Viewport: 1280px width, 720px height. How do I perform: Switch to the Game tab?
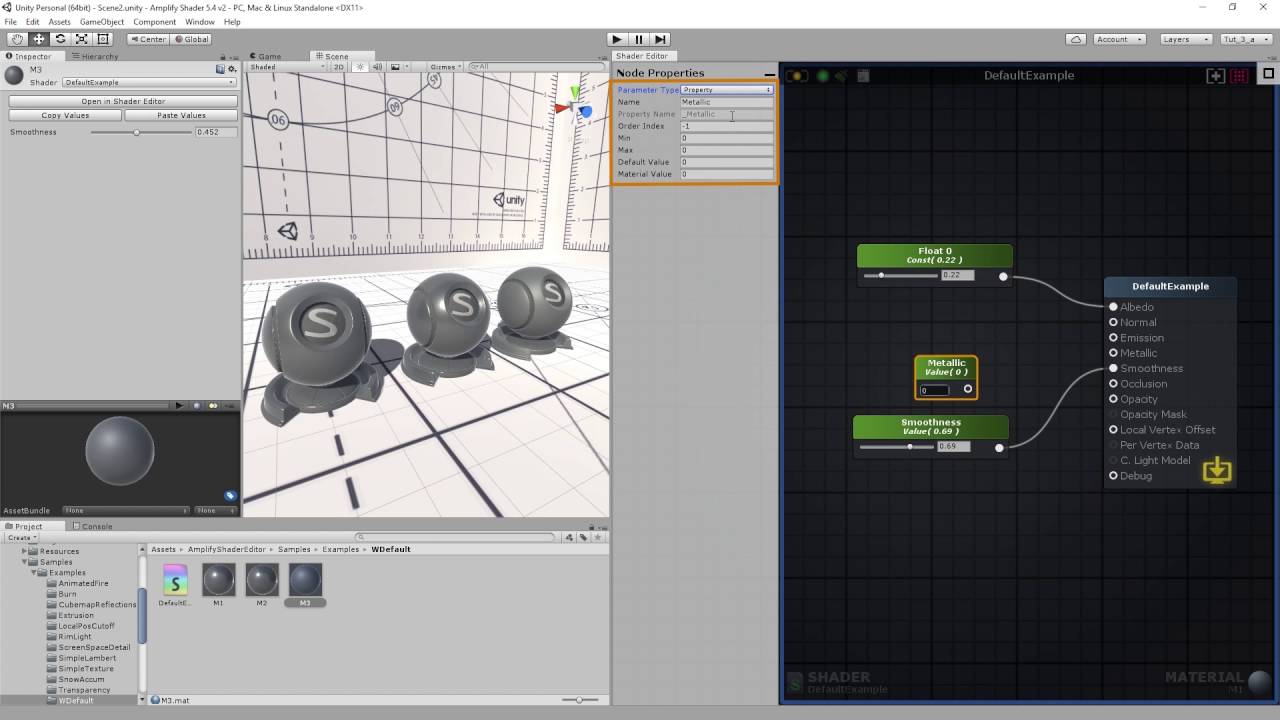point(266,56)
